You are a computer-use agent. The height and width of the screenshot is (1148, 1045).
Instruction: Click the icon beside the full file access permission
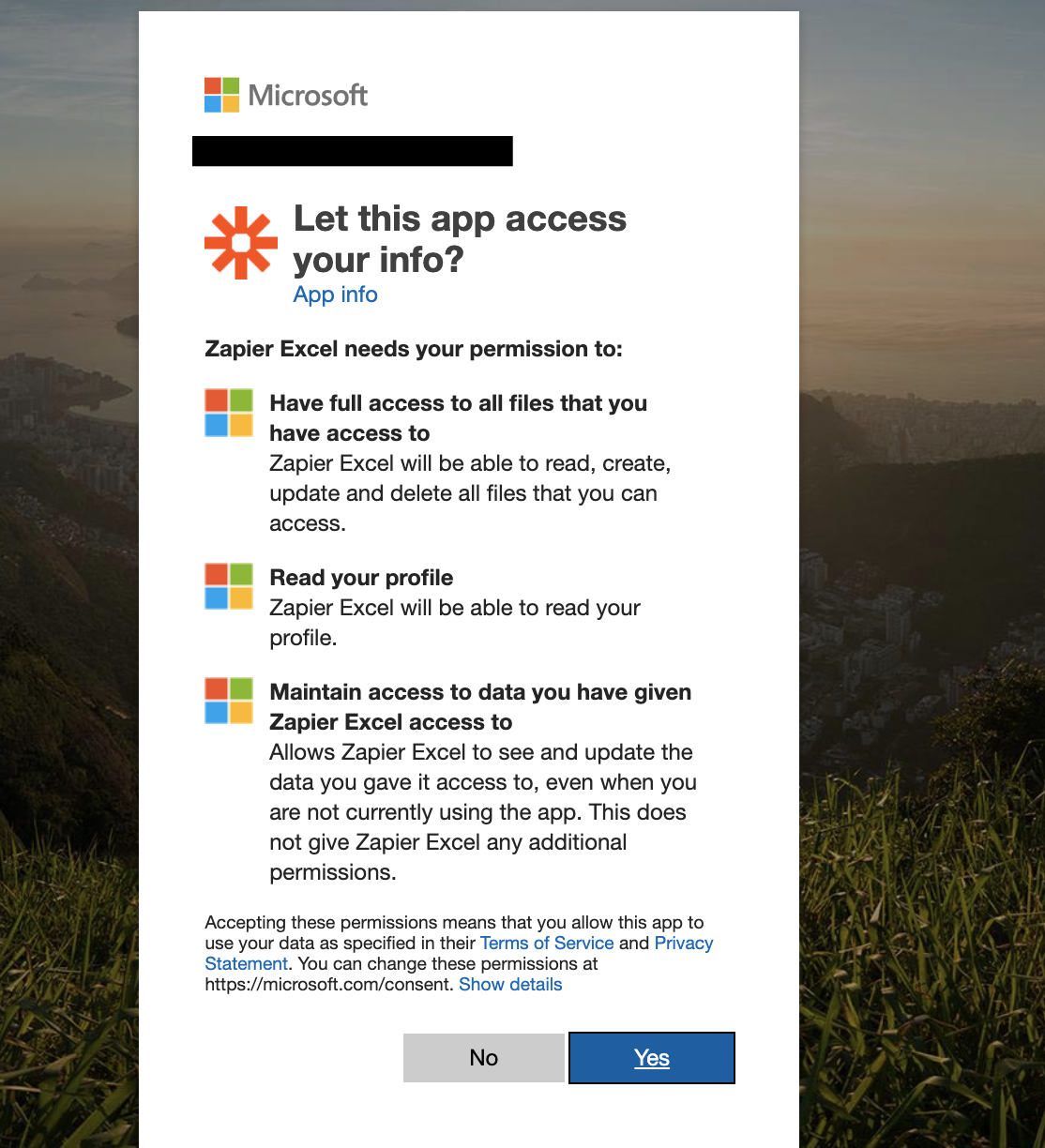229,413
